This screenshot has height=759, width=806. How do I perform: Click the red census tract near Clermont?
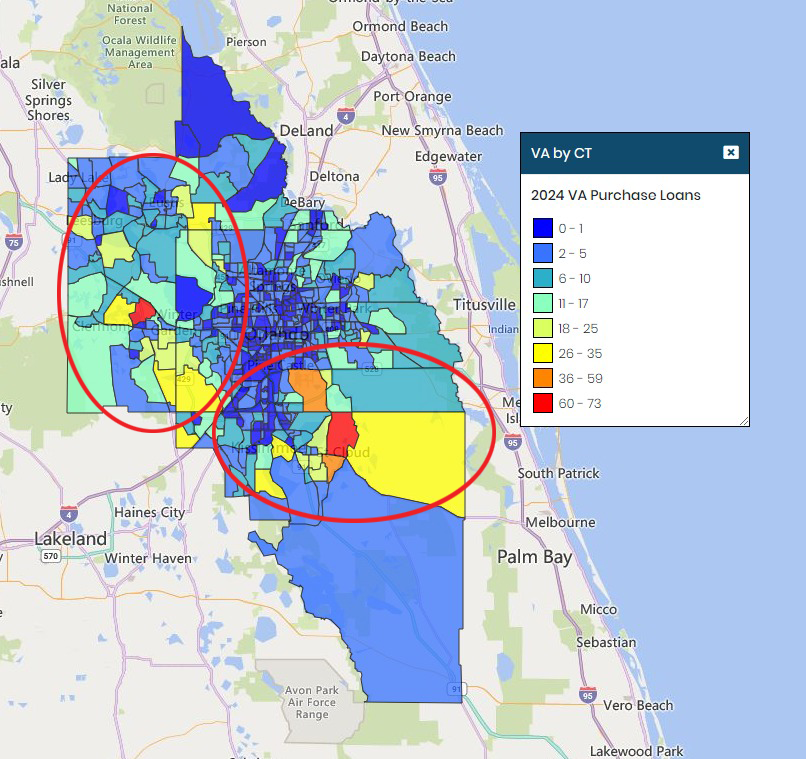(141, 311)
